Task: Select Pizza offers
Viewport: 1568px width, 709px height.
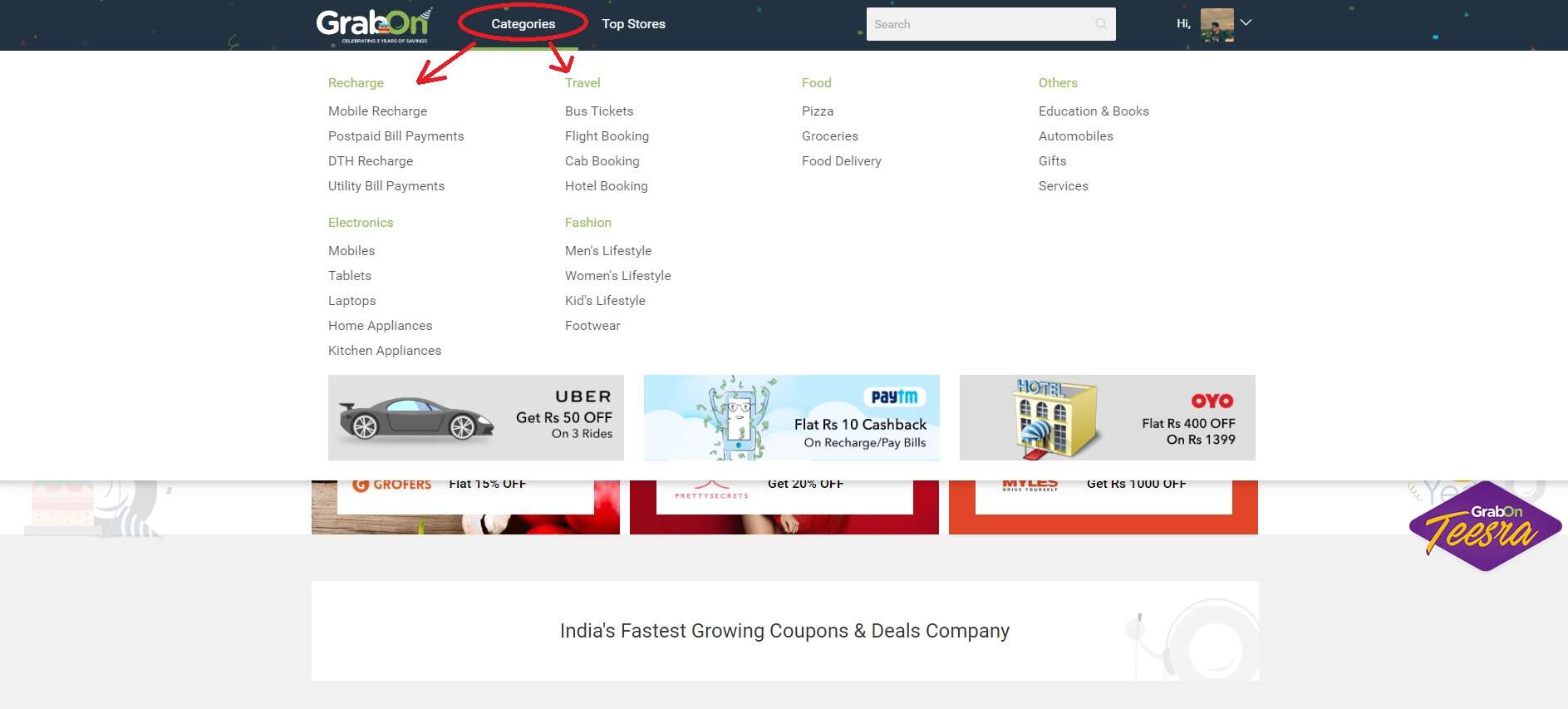Action: click(x=818, y=111)
